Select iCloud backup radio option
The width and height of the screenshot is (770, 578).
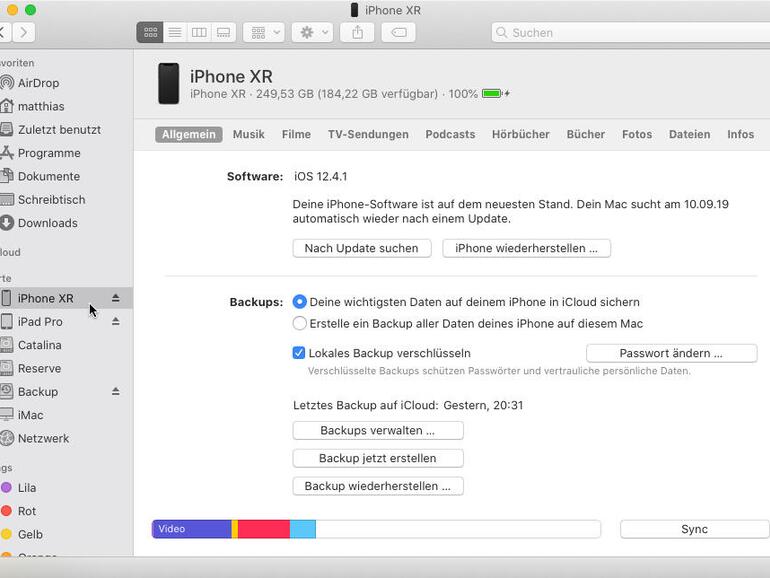click(300, 302)
